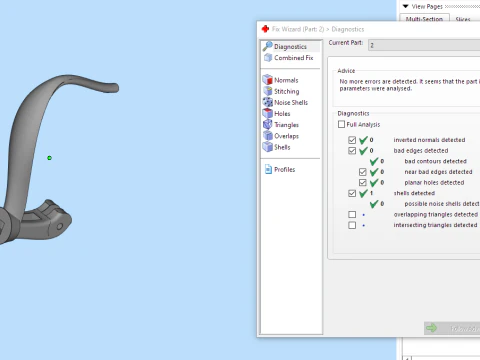This screenshot has height=360, width=480.
Task: Click the green point marker in viewport
Action: (49, 158)
